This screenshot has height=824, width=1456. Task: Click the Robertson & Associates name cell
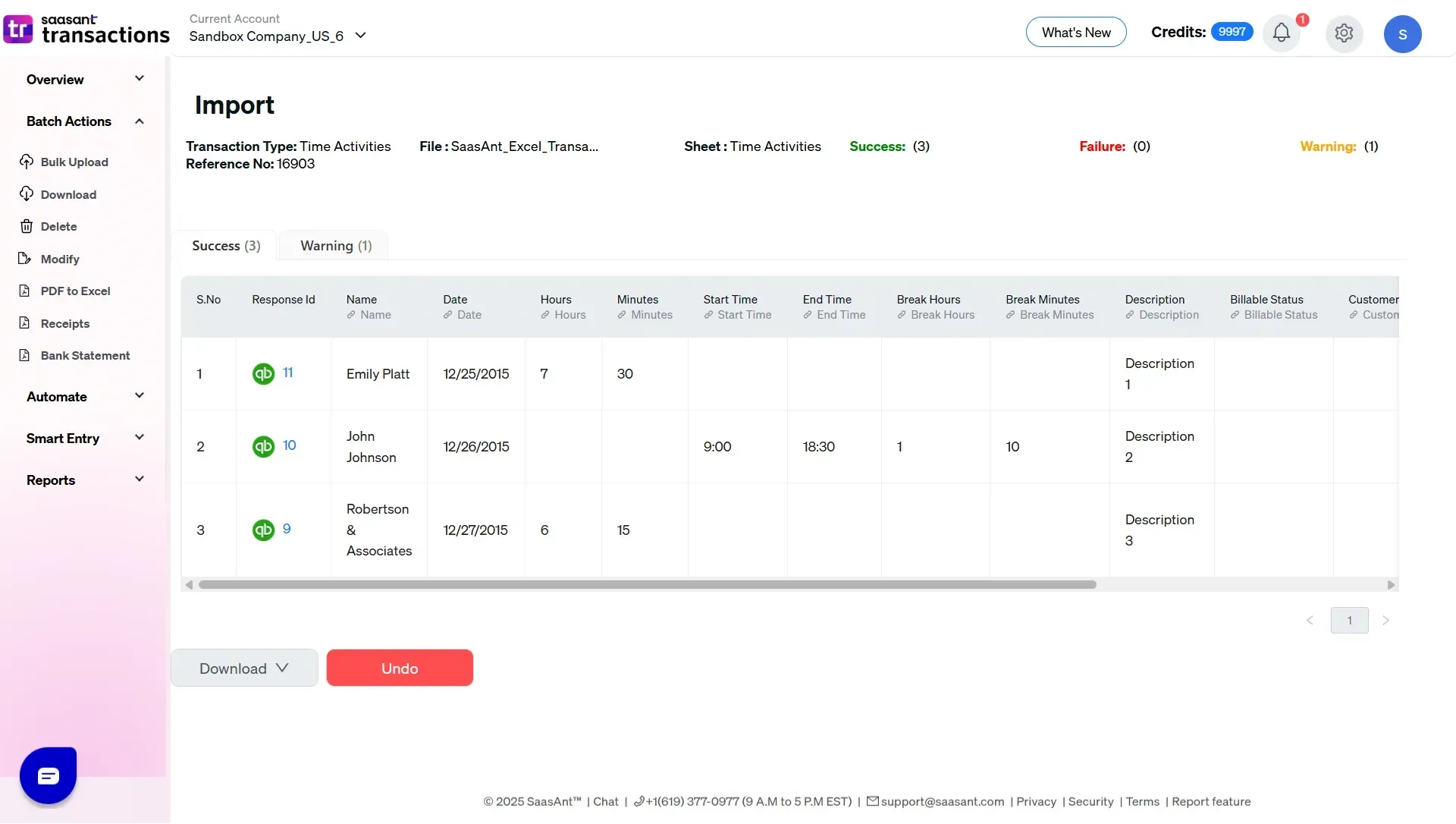click(x=379, y=530)
